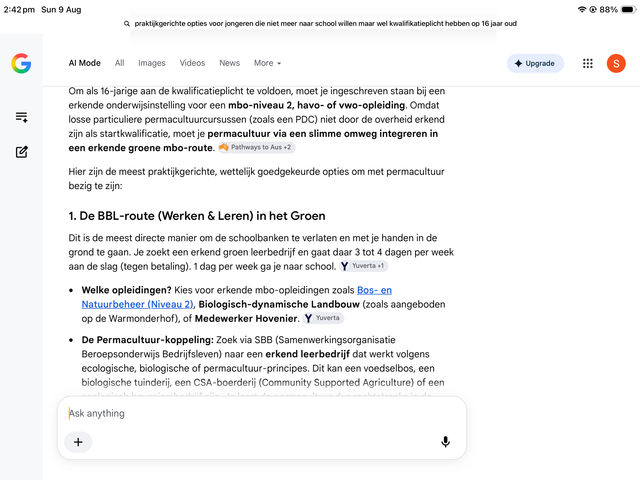
Task: Check the Wi-Fi status icon
Action: coord(582,9)
